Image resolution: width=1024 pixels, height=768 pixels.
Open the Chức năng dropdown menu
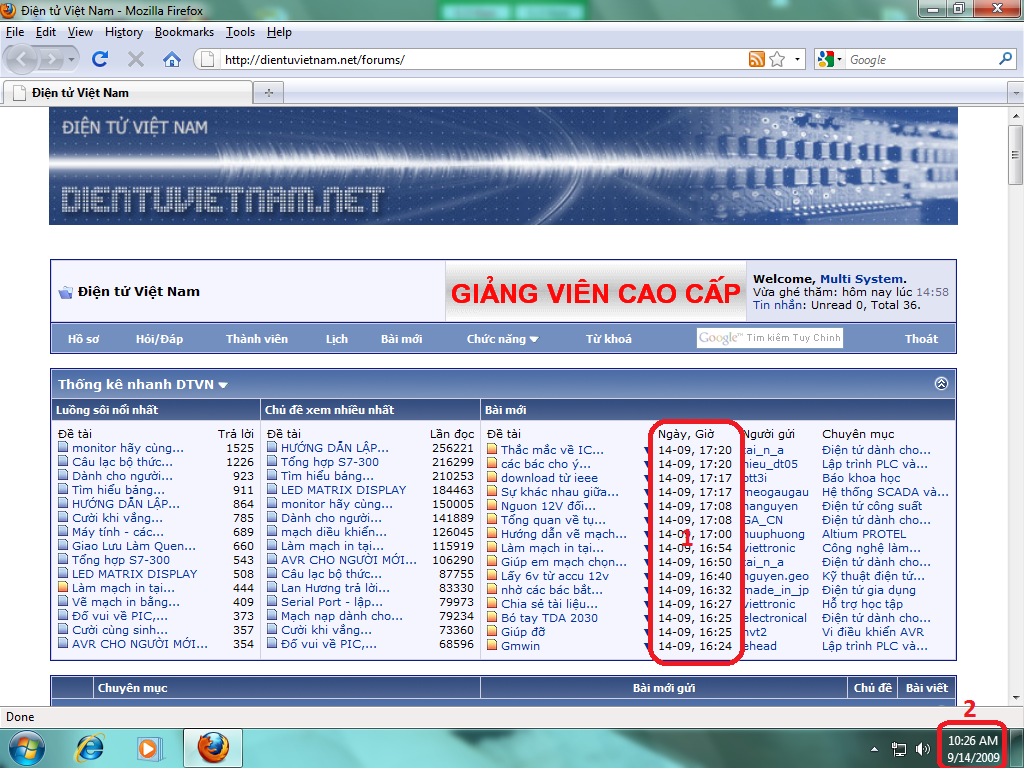pyautogui.click(x=502, y=339)
